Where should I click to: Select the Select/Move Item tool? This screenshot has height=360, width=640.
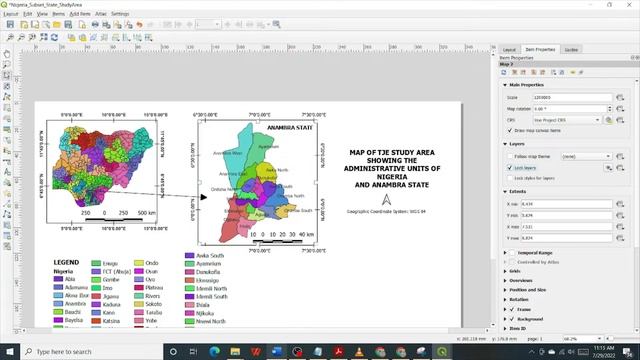coord(7,76)
